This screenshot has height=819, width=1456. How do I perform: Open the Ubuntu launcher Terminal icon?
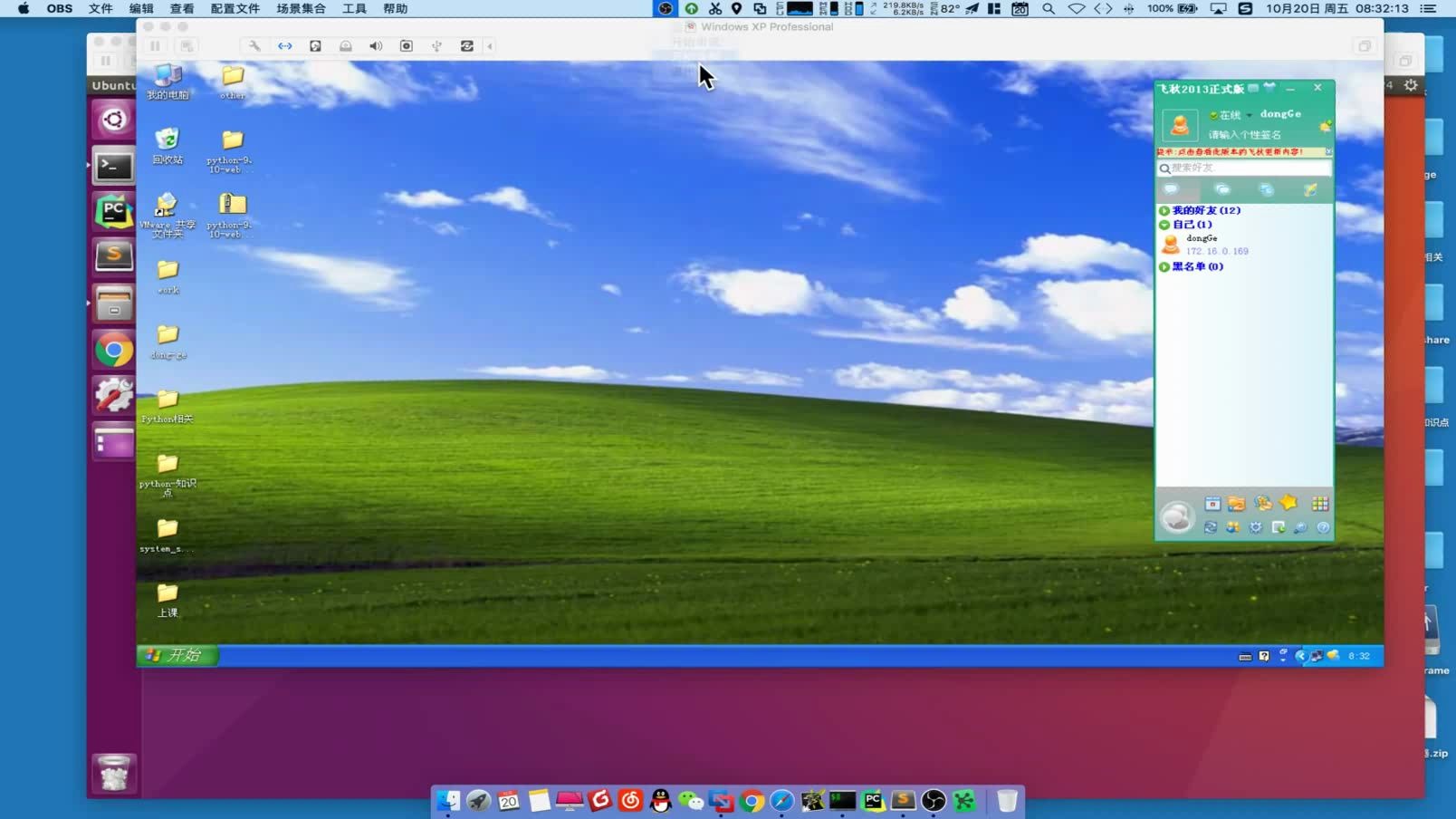click(113, 166)
